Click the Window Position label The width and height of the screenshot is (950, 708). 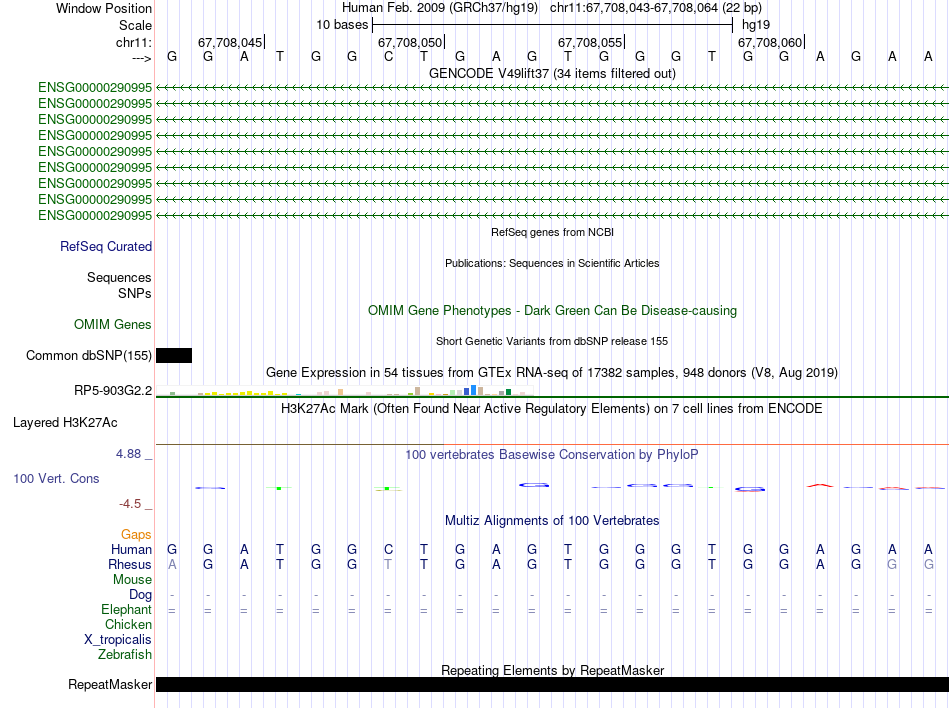104,8
